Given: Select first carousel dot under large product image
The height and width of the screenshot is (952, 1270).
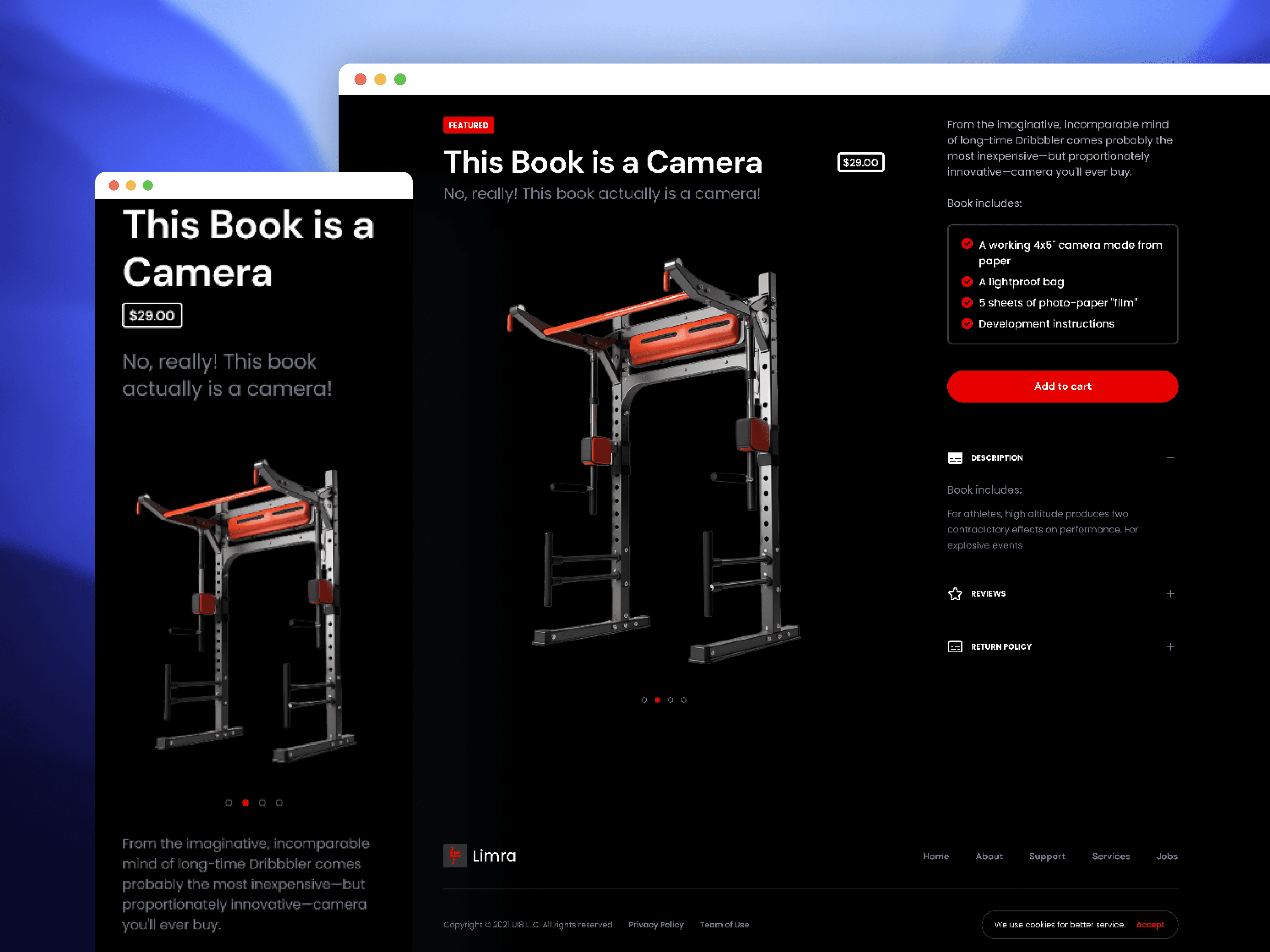Looking at the screenshot, I should point(644,699).
